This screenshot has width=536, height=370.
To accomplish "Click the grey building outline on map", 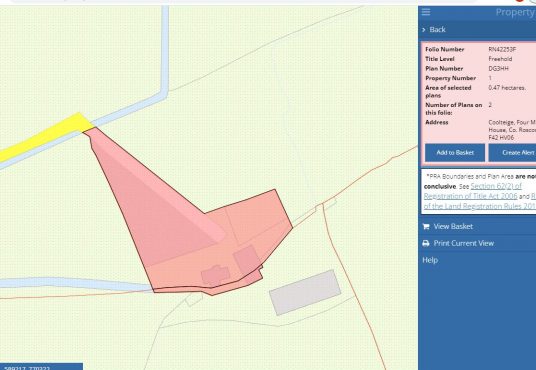I will click(x=305, y=292).
